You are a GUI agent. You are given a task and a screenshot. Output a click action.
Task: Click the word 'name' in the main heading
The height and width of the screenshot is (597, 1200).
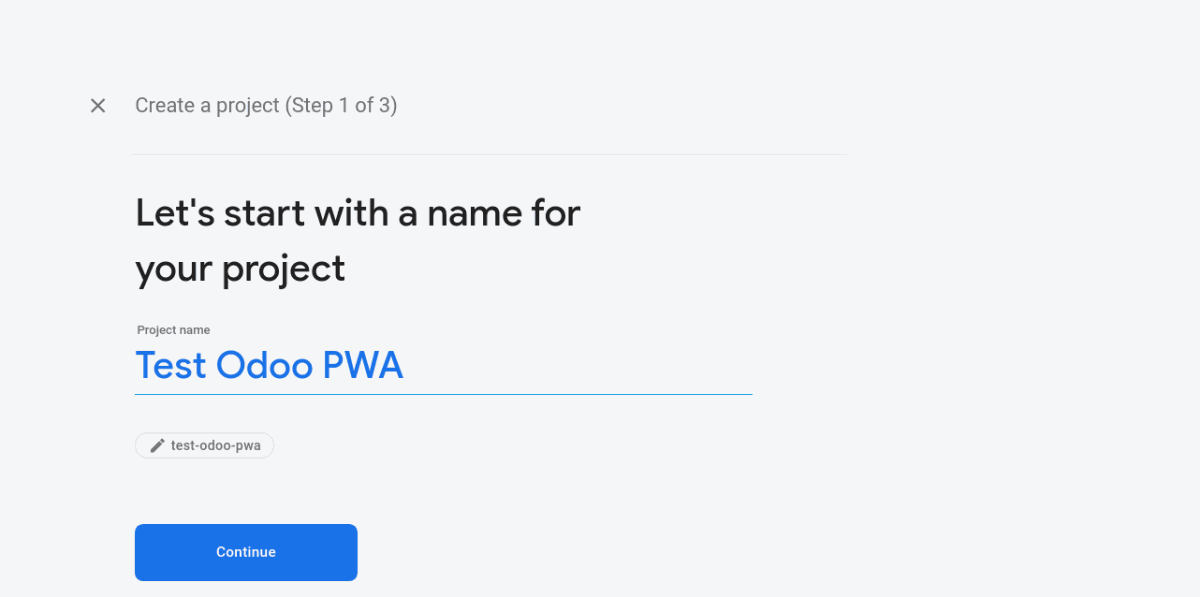coord(474,214)
